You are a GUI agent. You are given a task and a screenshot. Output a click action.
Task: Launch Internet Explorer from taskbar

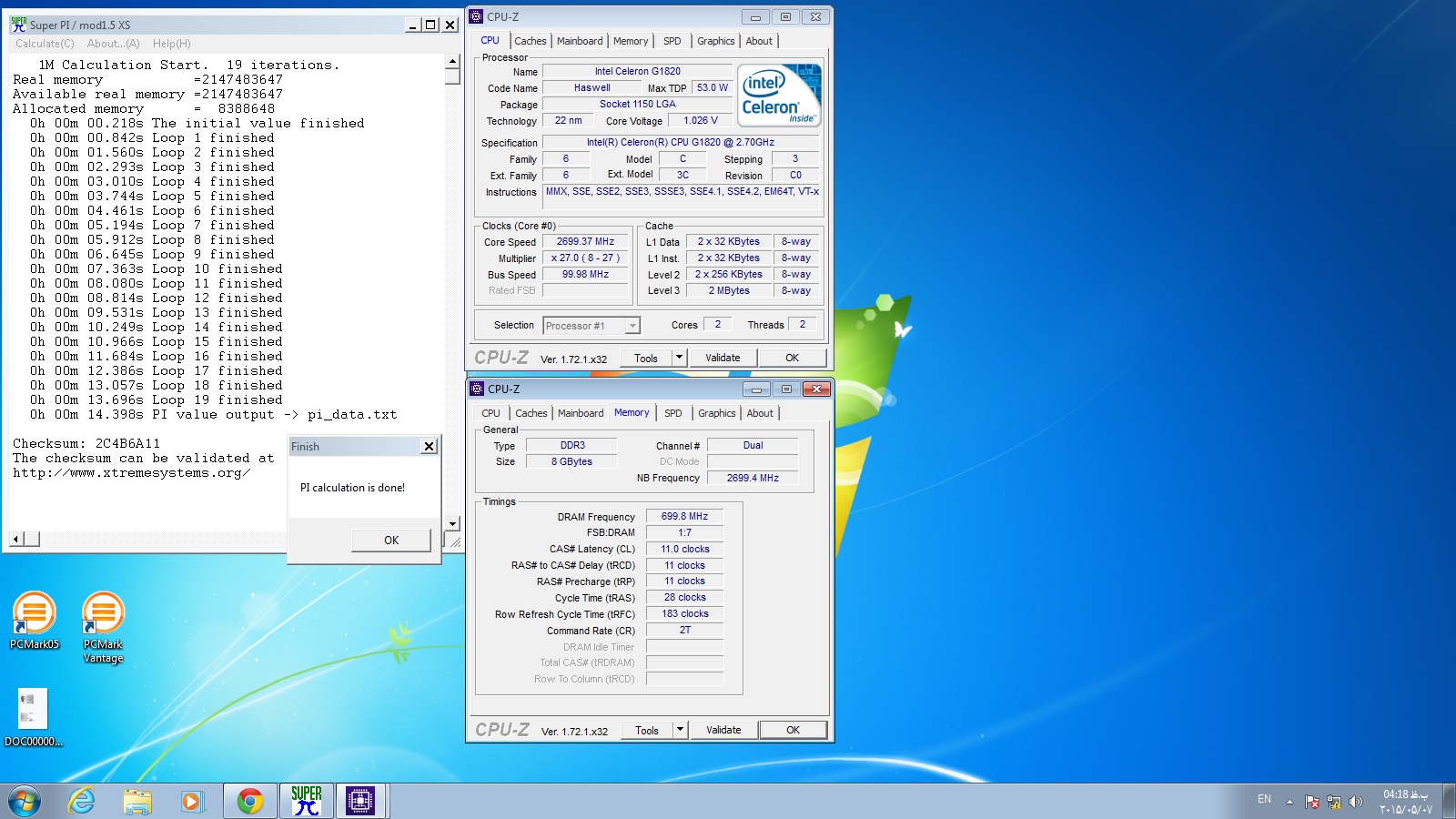[x=82, y=801]
